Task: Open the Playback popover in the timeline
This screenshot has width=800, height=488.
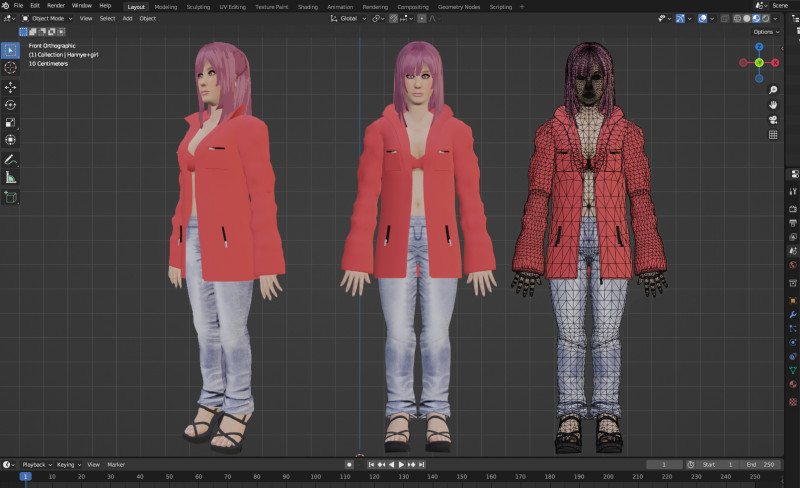Action: click(36, 464)
